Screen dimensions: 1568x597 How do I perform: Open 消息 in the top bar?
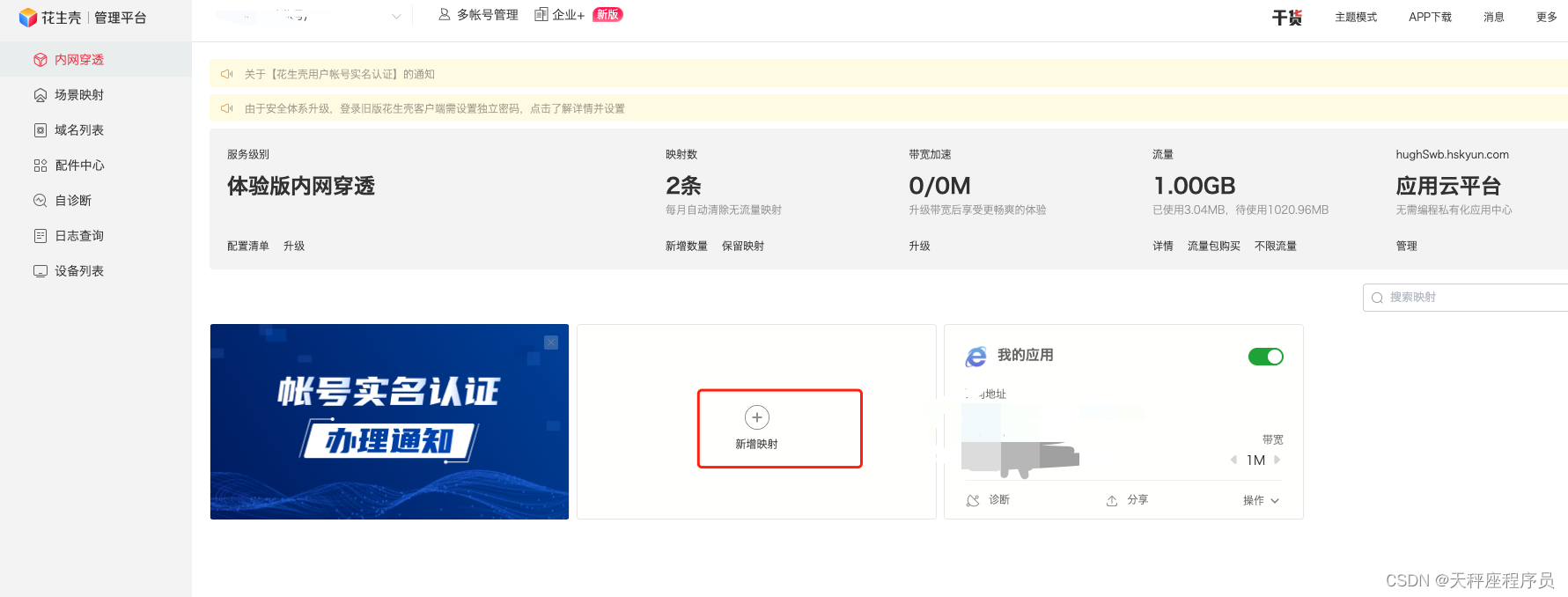tap(1494, 17)
